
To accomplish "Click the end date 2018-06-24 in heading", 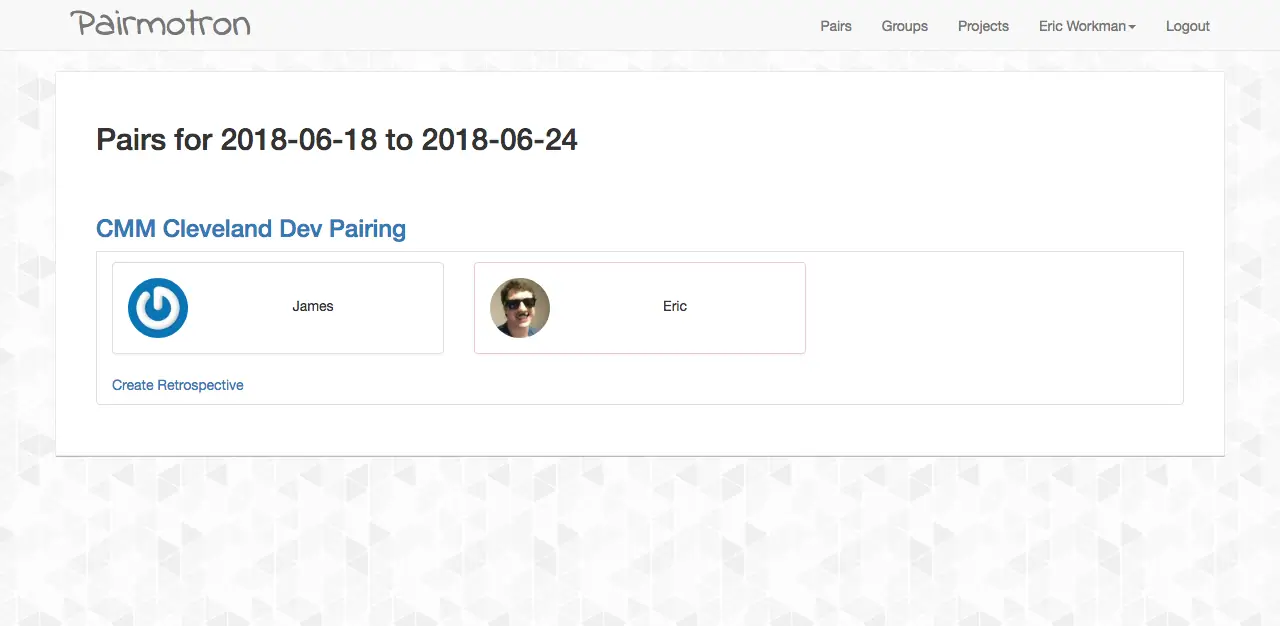I will [x=499, y=139].
